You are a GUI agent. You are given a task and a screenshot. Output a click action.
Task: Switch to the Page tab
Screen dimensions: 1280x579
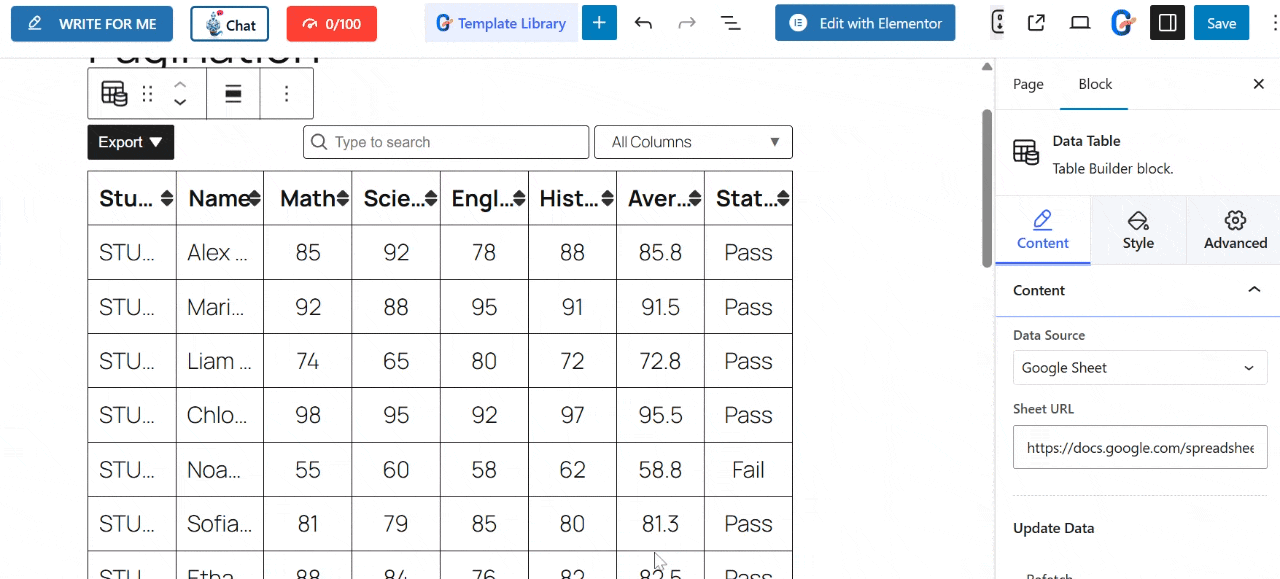click(x=1028, y=84)
